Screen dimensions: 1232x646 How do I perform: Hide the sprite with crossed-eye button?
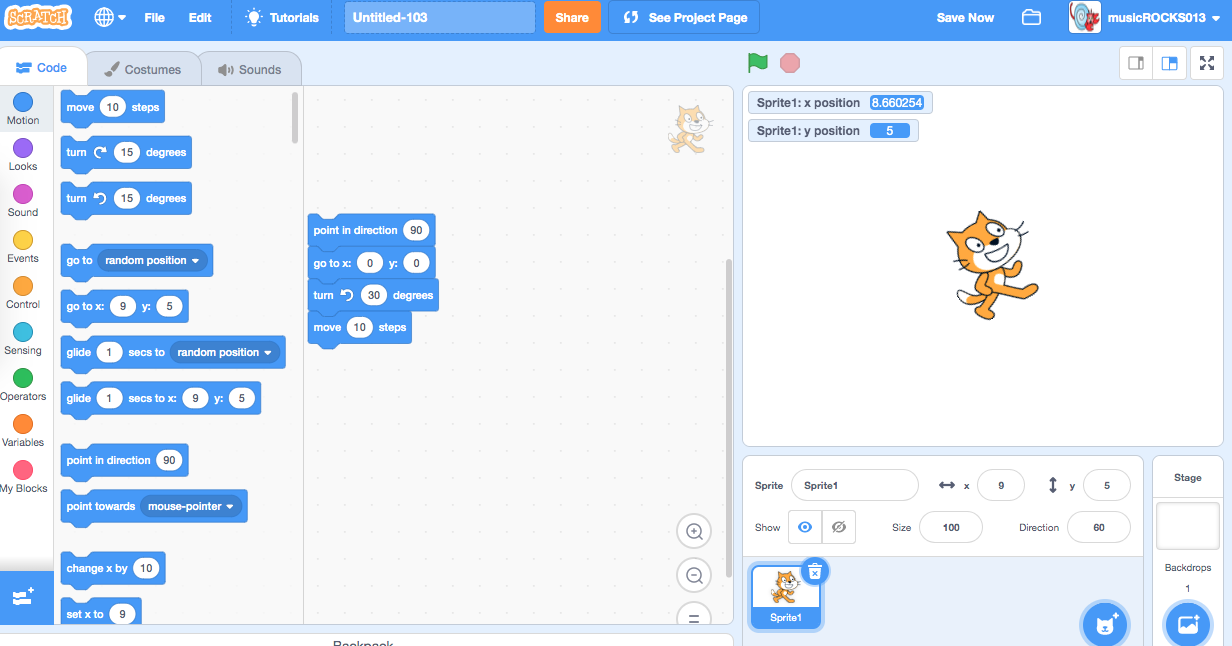(839, 527)
